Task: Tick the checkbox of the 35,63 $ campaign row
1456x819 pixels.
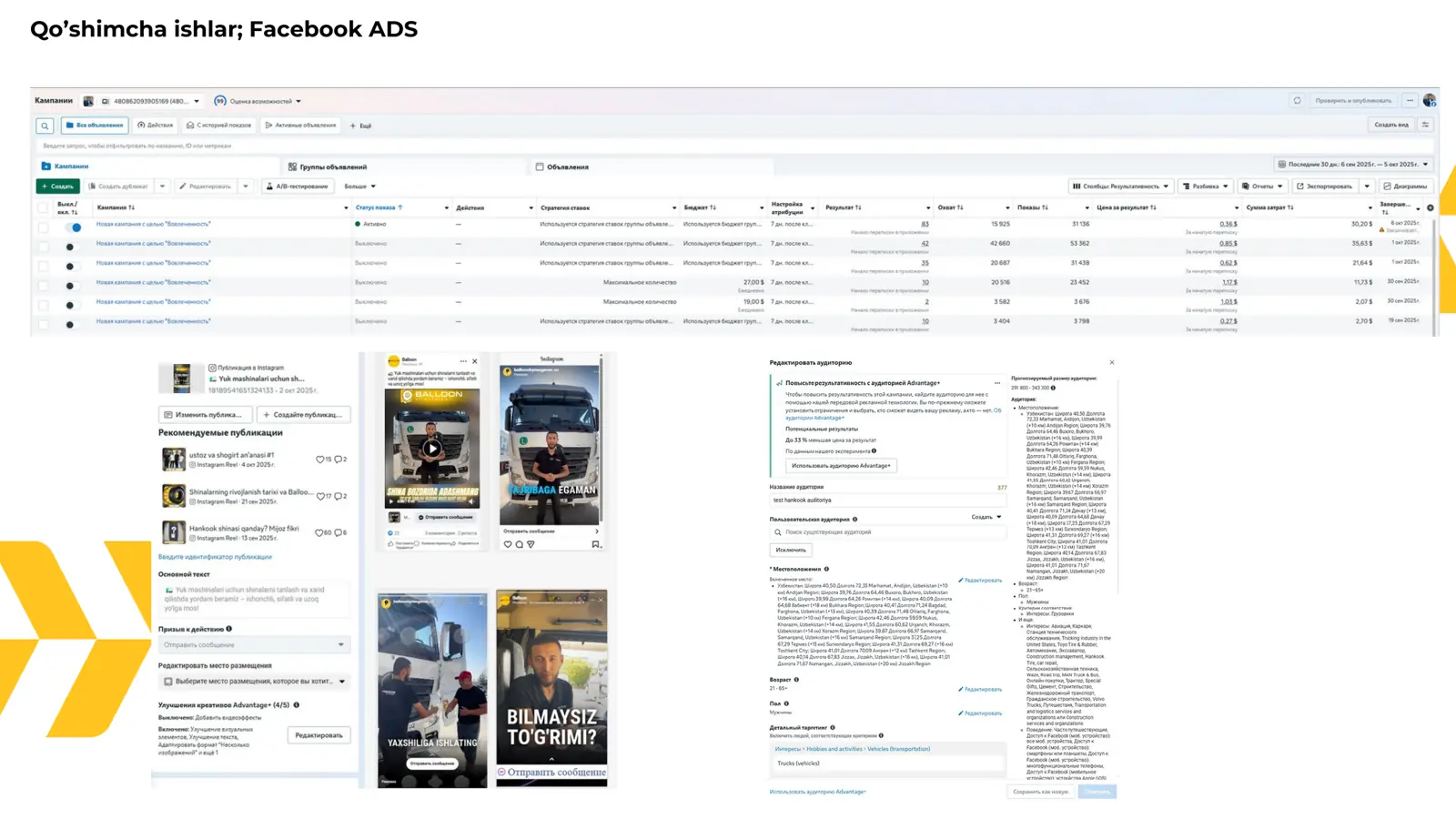Action: [43, 247]
